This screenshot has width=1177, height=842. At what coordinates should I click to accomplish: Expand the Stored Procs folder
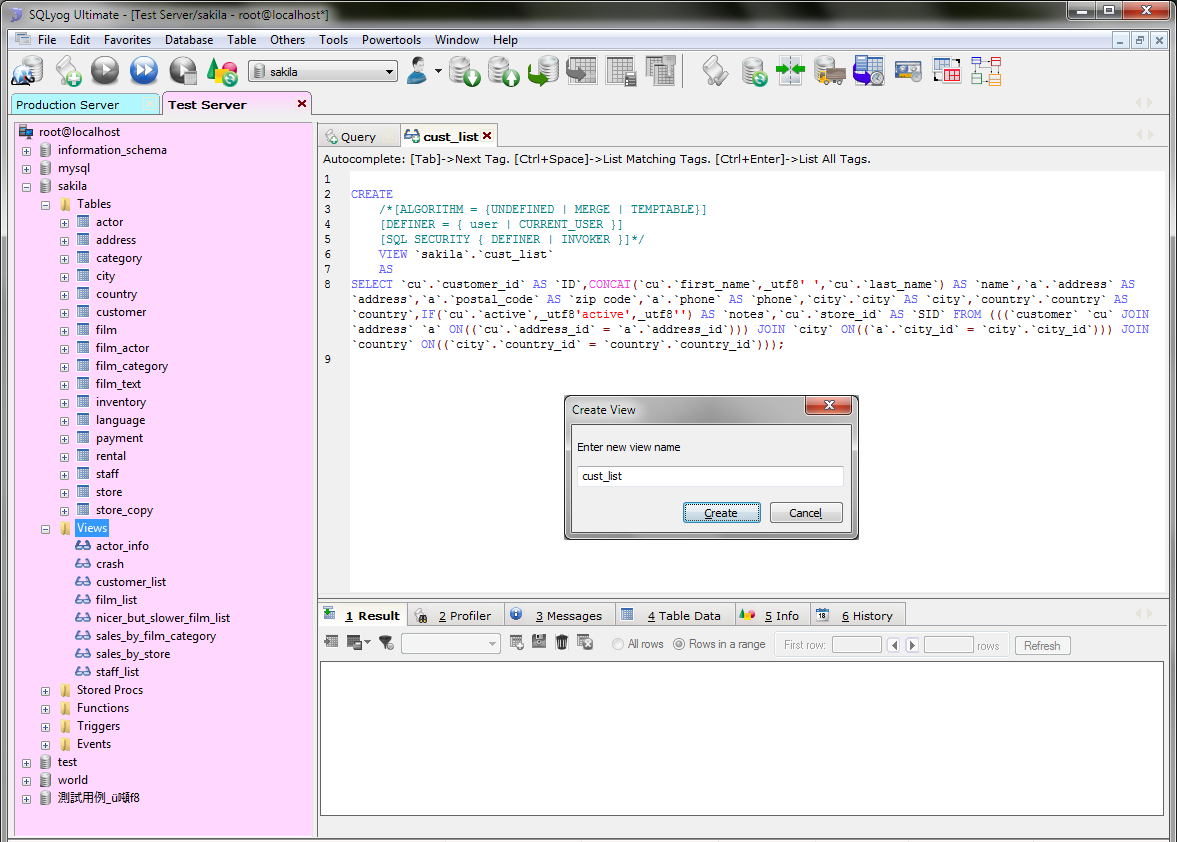pyautogui.click(x=46, y=691)
